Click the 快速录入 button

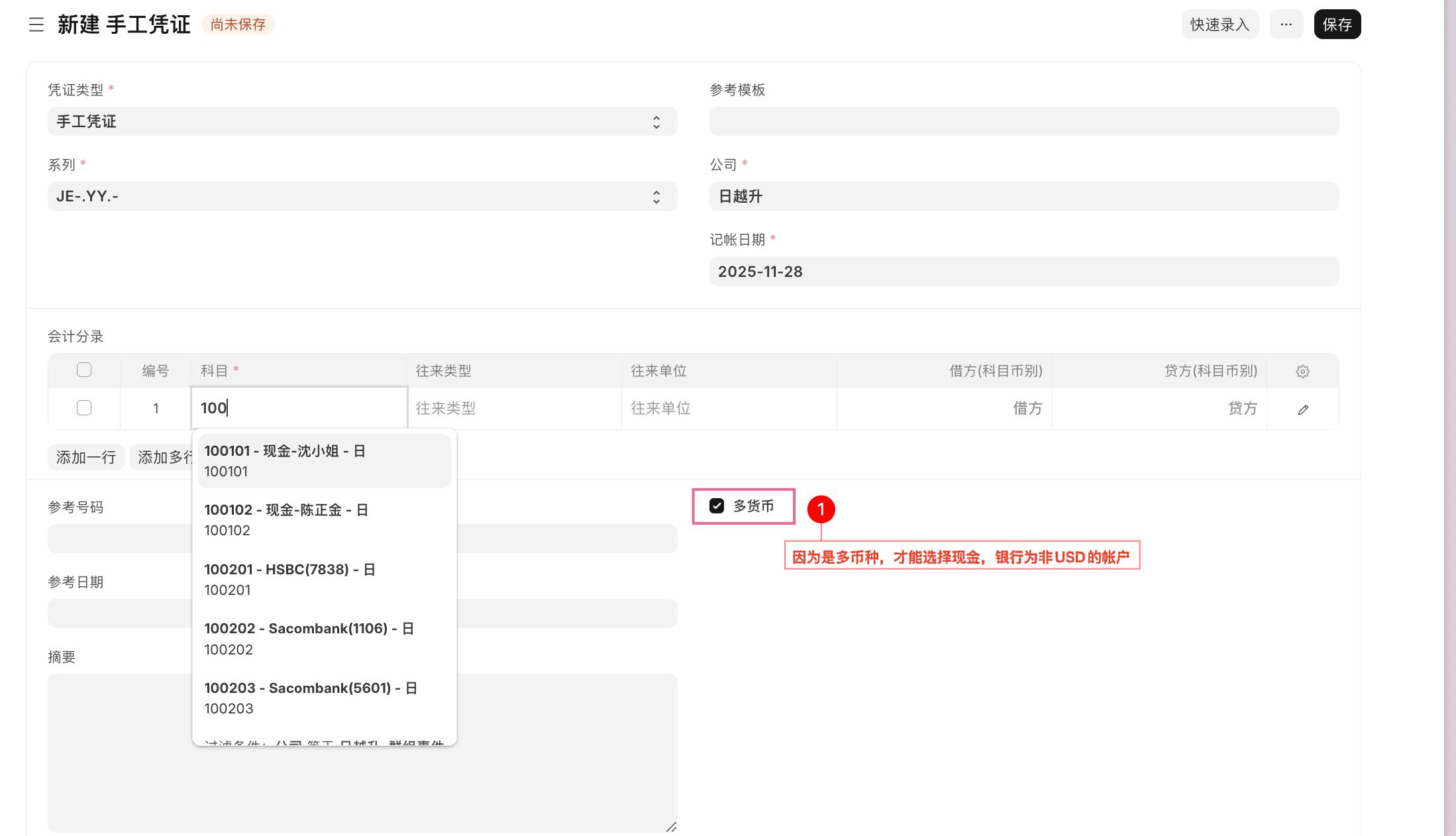(1220, 25)
